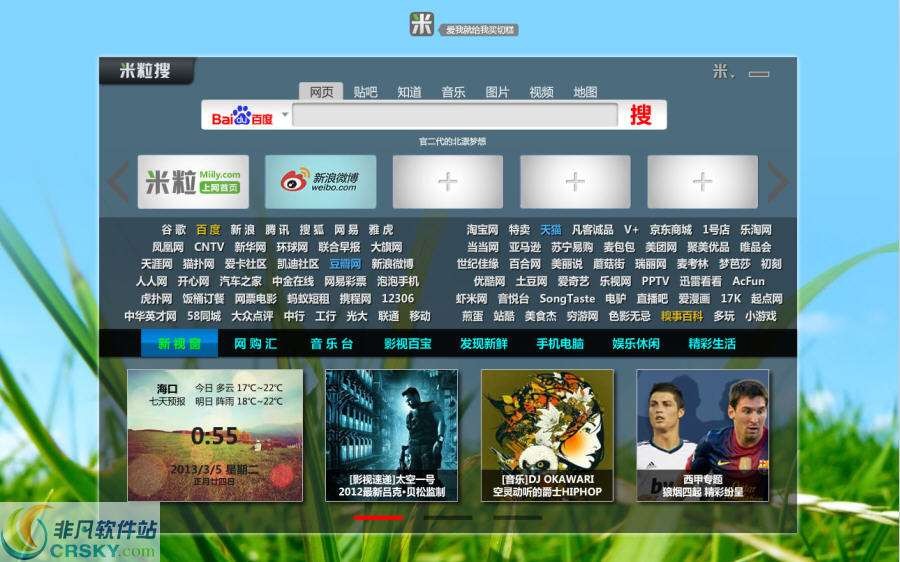This screenshot has height=562, width=900.
Task: Select the 图片 search tab
Action: (497, 92)
